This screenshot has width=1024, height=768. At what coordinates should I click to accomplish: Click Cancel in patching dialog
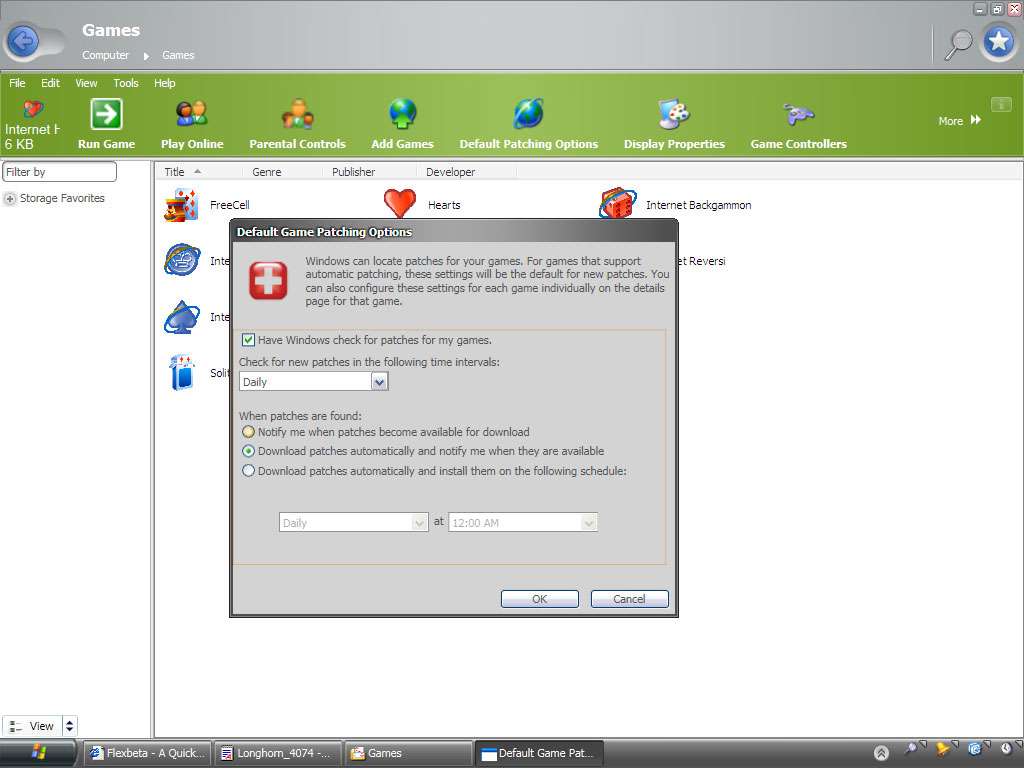coord(629,599)
